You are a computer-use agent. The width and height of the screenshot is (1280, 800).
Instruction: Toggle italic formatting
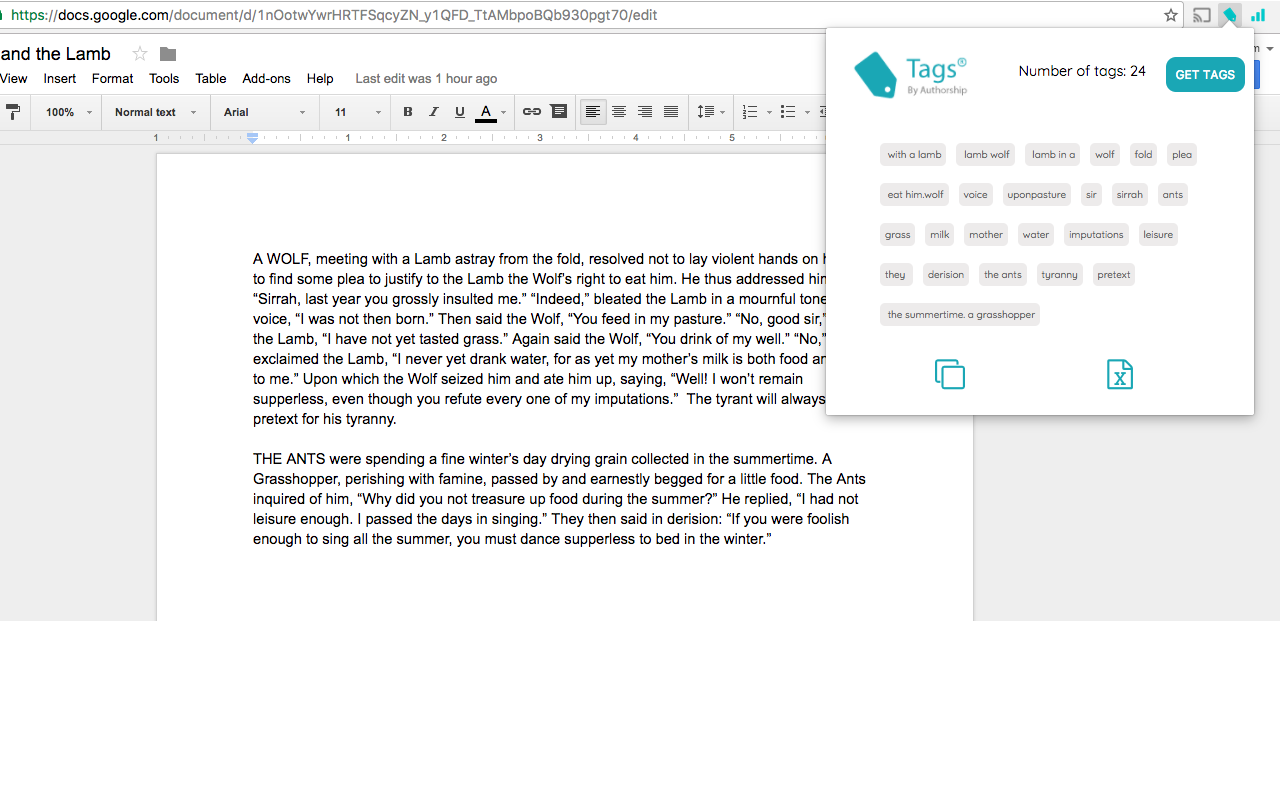tap(433, 112)
